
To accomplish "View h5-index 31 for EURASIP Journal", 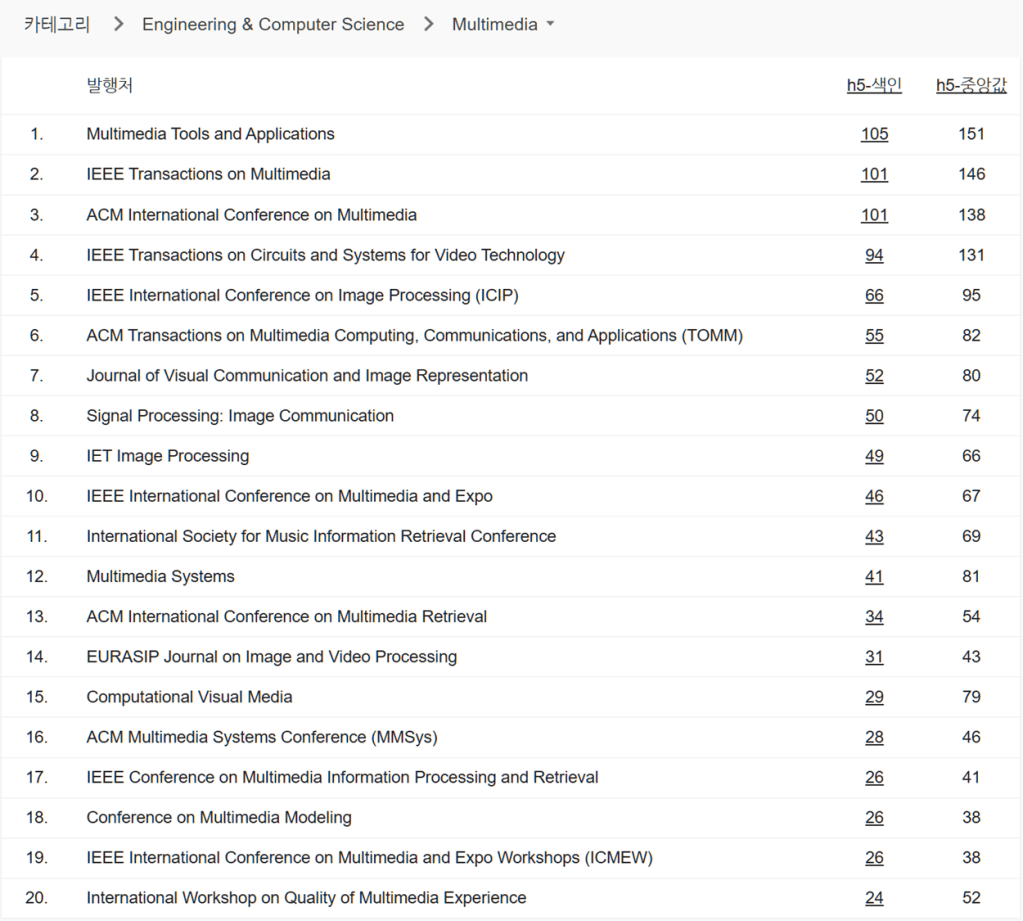I will tap(874, 657).
